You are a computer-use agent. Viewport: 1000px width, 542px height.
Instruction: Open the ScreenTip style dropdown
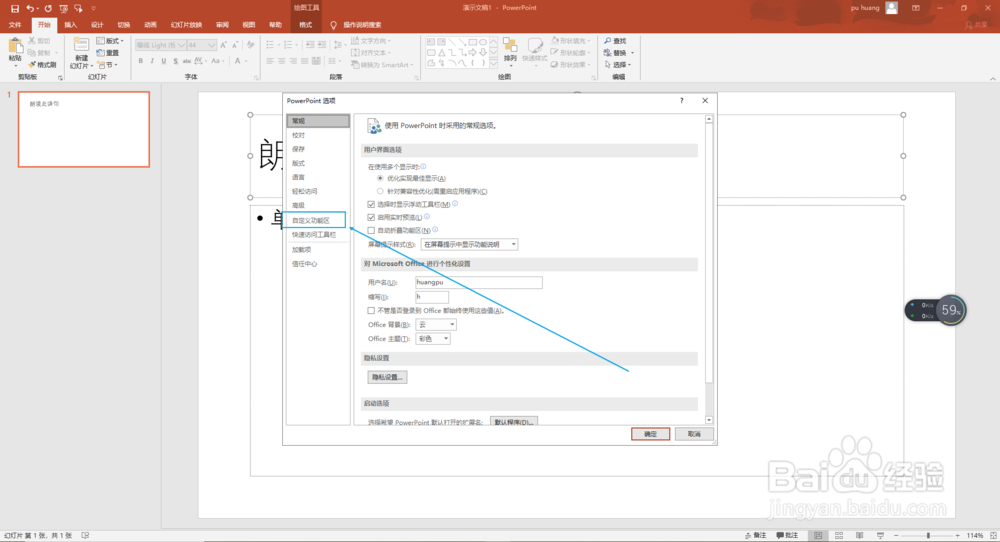click(x=469, y=244)
